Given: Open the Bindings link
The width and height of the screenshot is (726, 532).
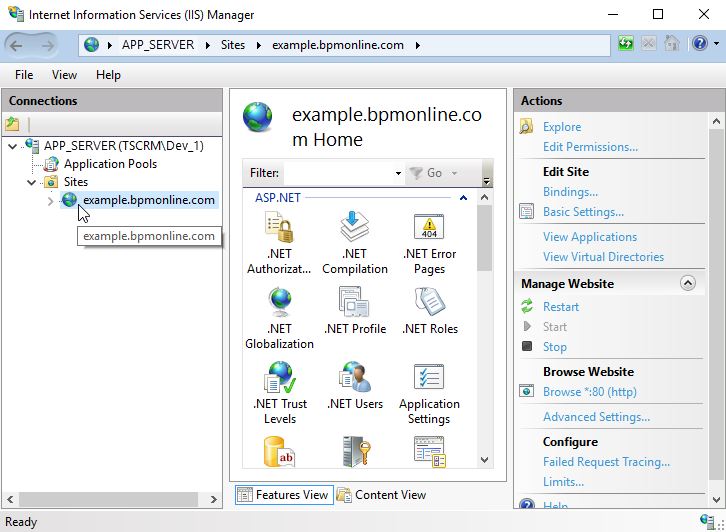Looking at the screenshot, I should (x=570, y=192).
